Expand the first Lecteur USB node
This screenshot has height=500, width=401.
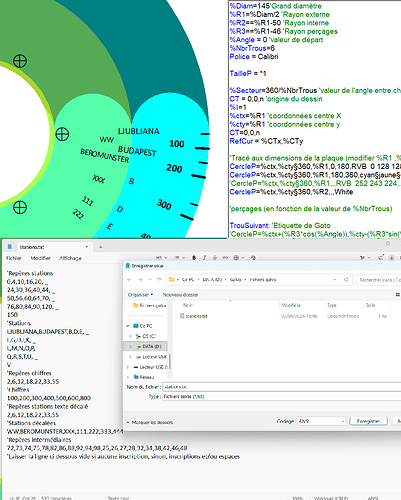coord(130,357)
